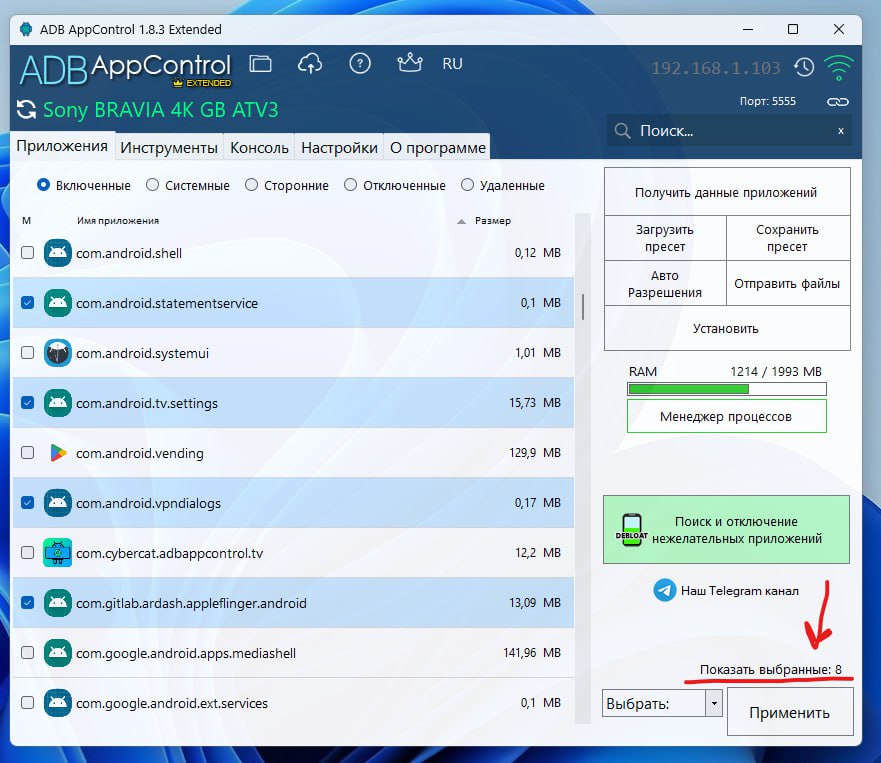Open the Консоль tab
Image resolution: width=881 pixels, height=763 pixels.
tap(259, 147)
